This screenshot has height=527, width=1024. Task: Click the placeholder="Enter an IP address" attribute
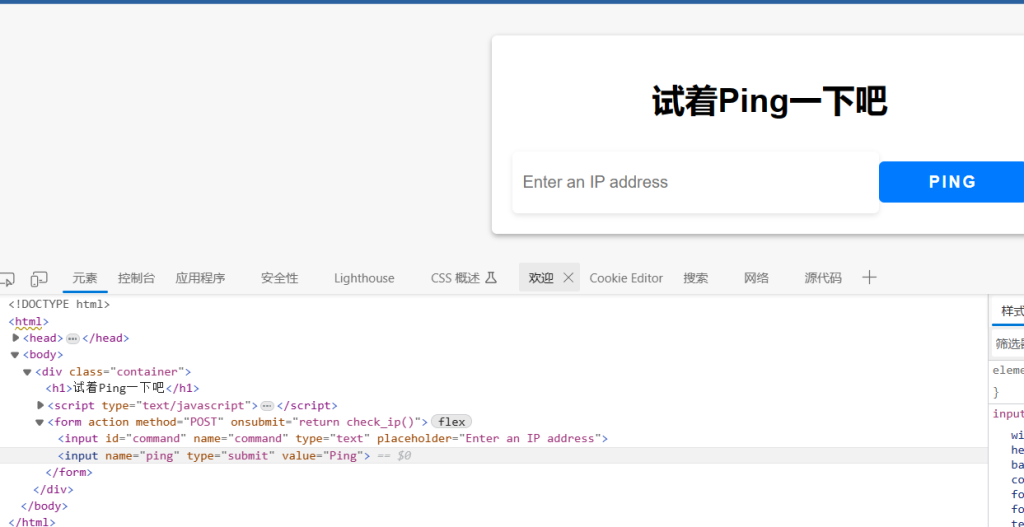coord(489,438)
